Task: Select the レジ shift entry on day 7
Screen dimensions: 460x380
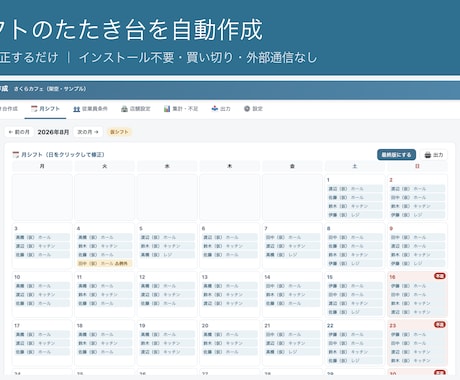Action: coord(292,255)
